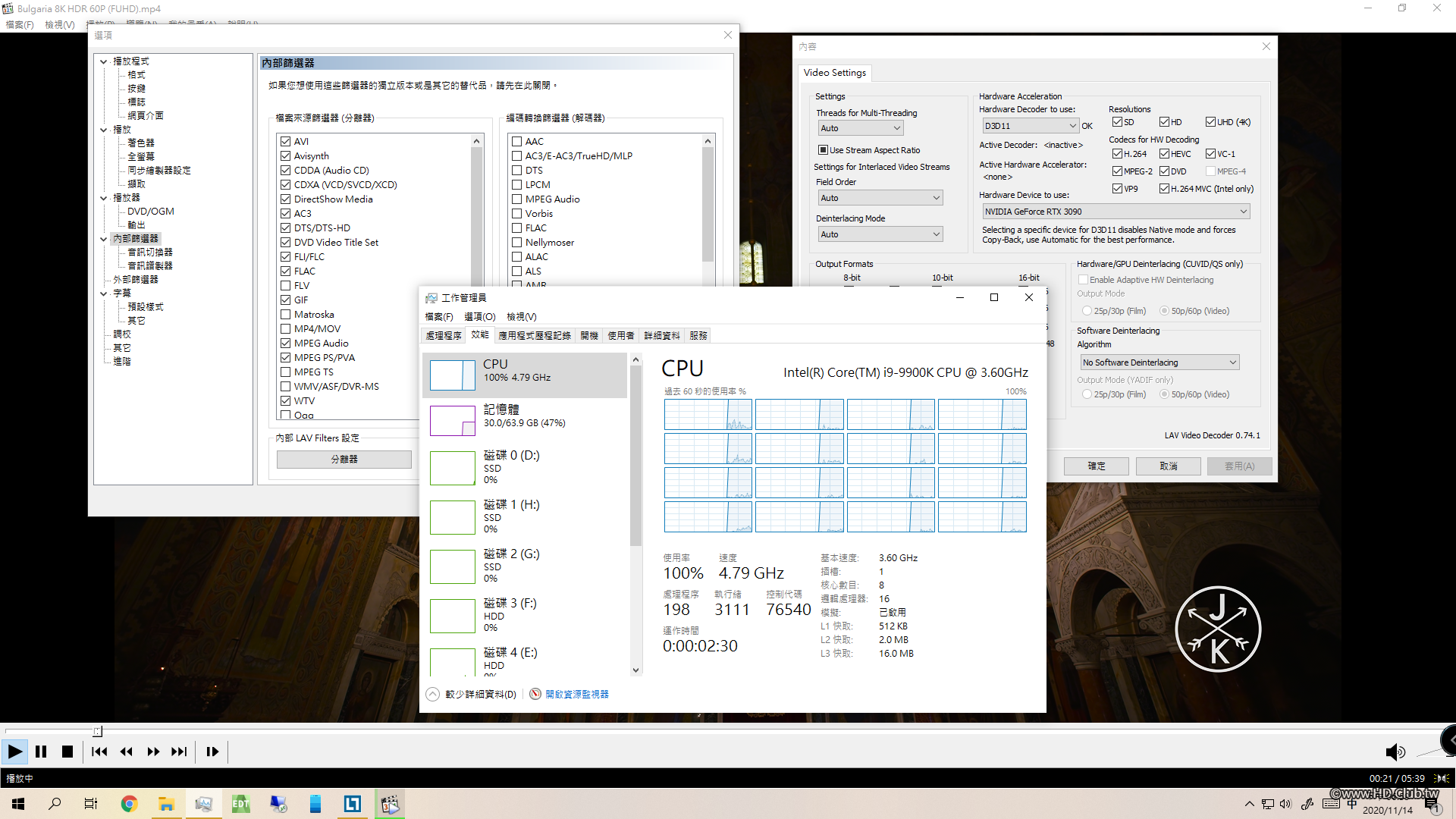
Task: Open the 選項 menu in Task Manager
Action: tap(479, 316)
